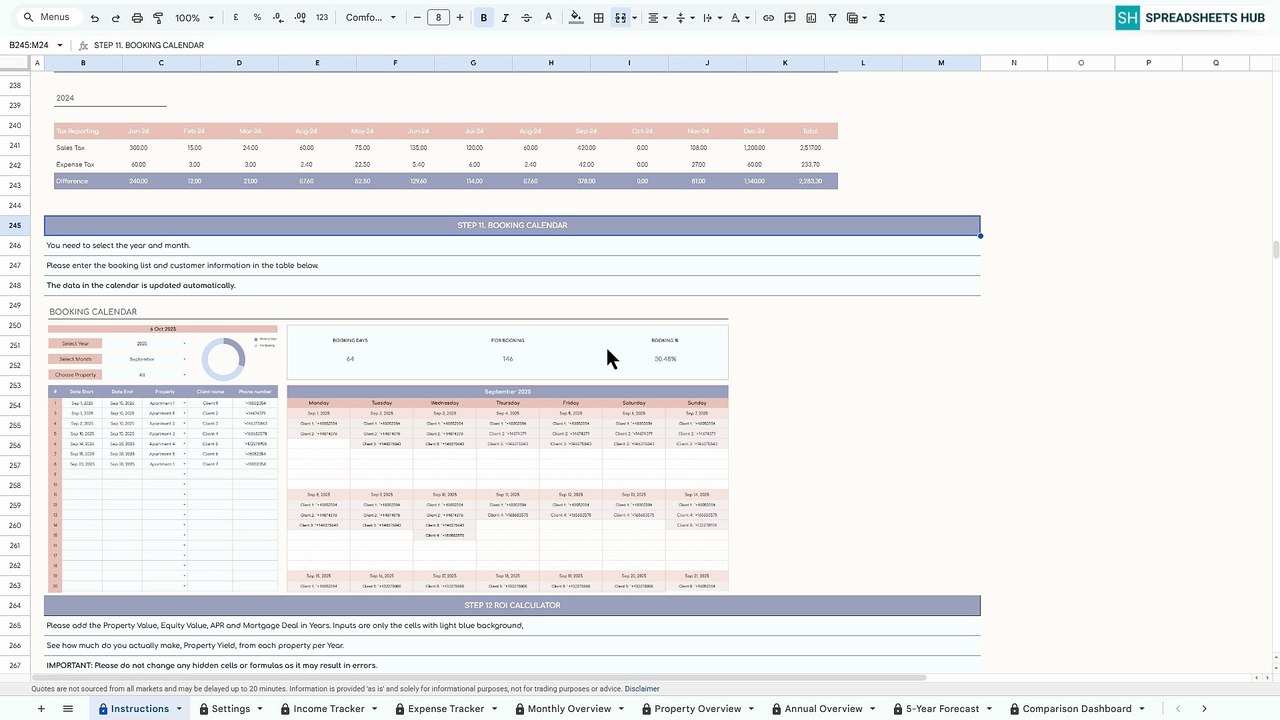This screenshot has width=1280, height=720.
Task: Open the 123 more number formats button
Action: pos(322,18)
